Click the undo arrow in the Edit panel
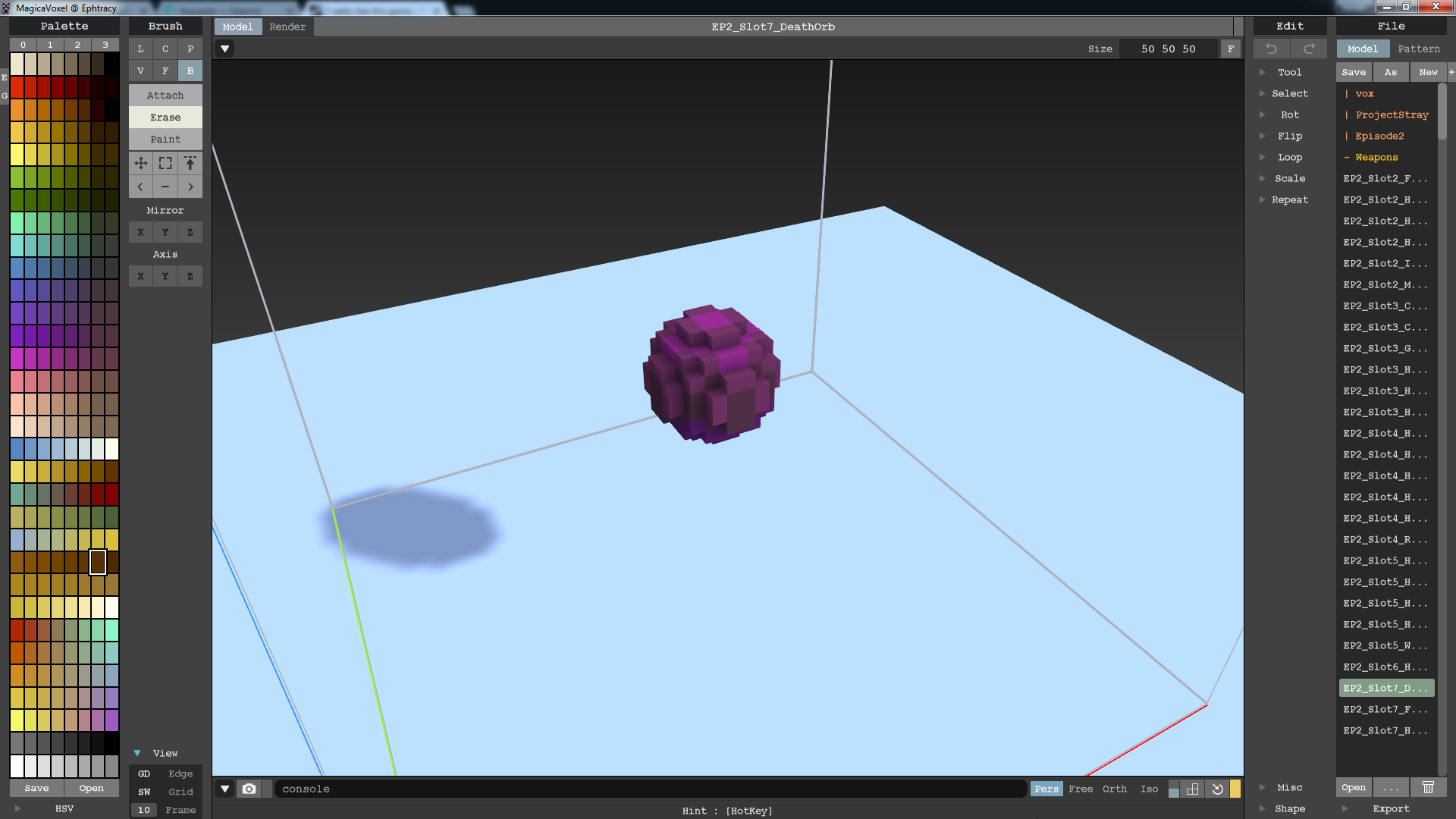The height and width of the screenshot is (819, 1456). (x=1272, y=49)
